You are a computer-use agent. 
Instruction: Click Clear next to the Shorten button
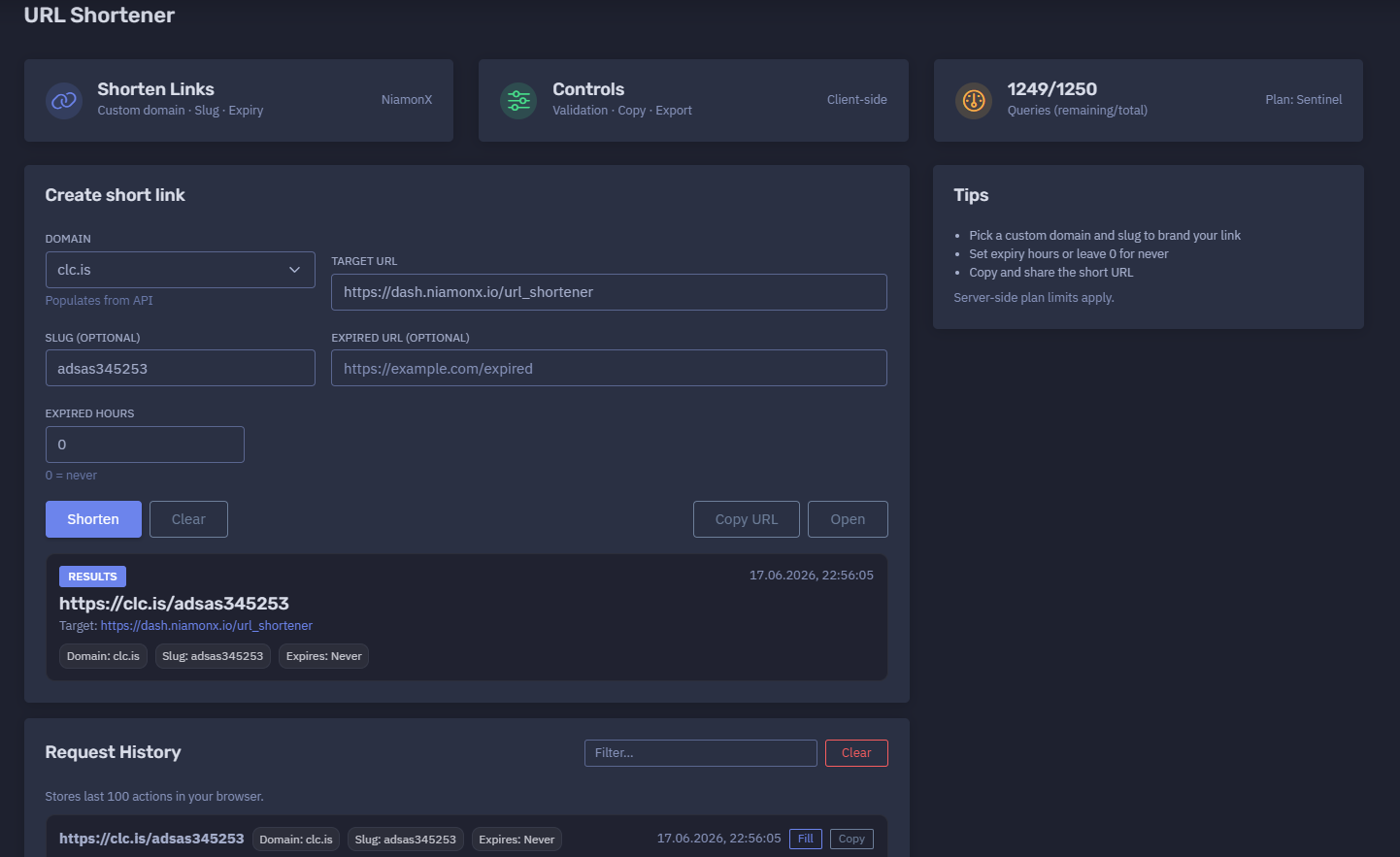[188, 519]
